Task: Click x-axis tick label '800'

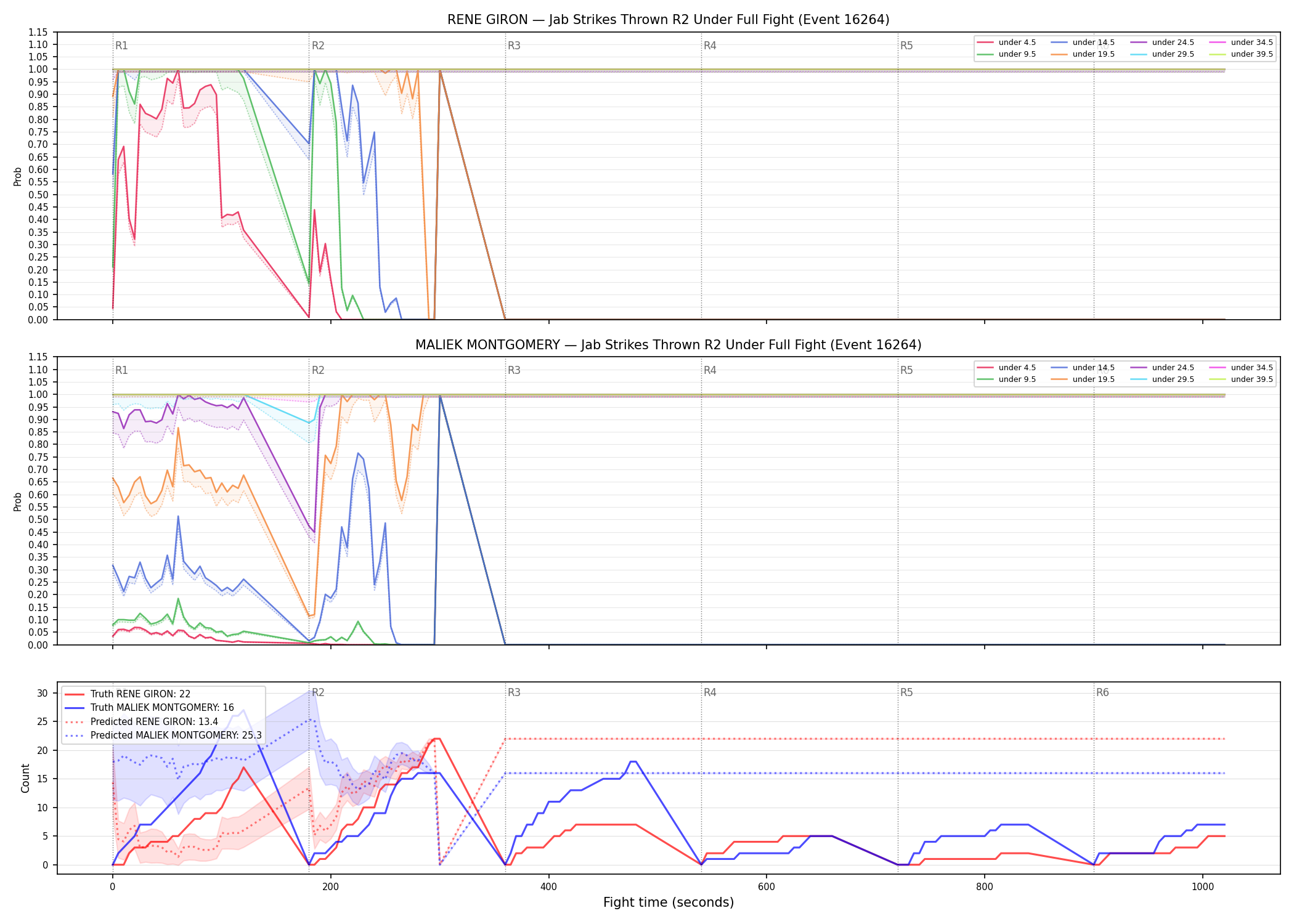Action: pyautogui.click(x=985, y=887)
